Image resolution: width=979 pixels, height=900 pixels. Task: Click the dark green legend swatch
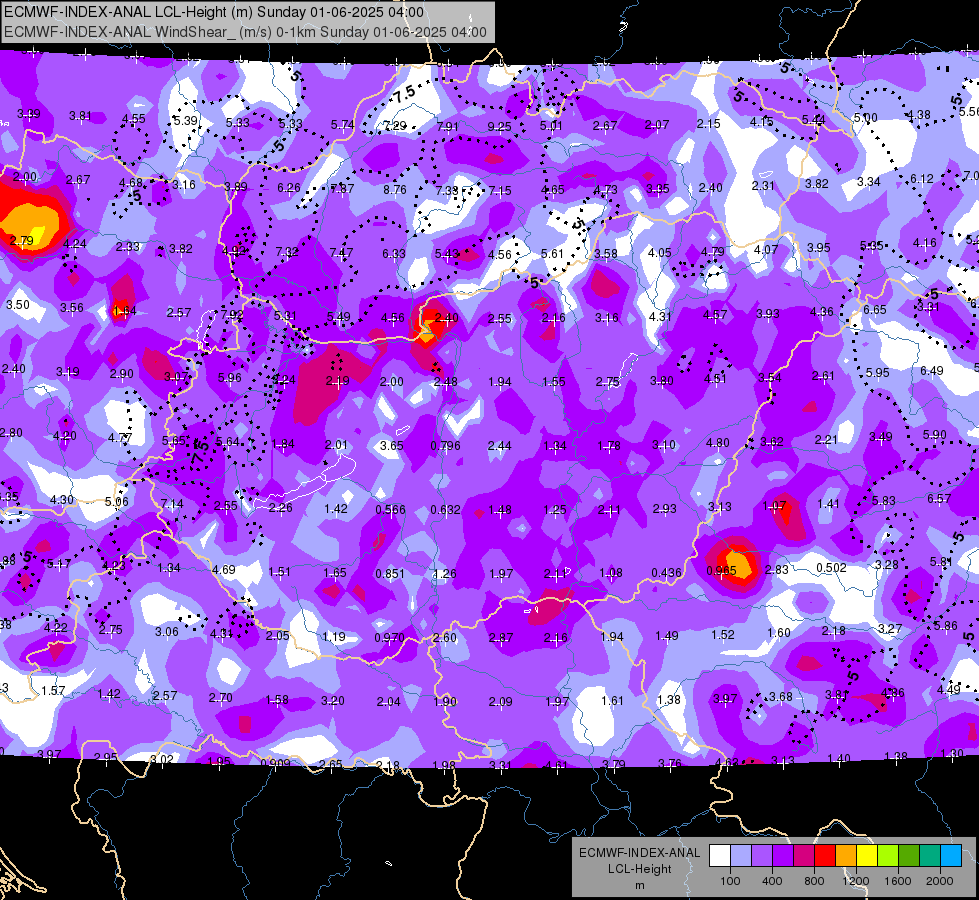tap(908, 856)
